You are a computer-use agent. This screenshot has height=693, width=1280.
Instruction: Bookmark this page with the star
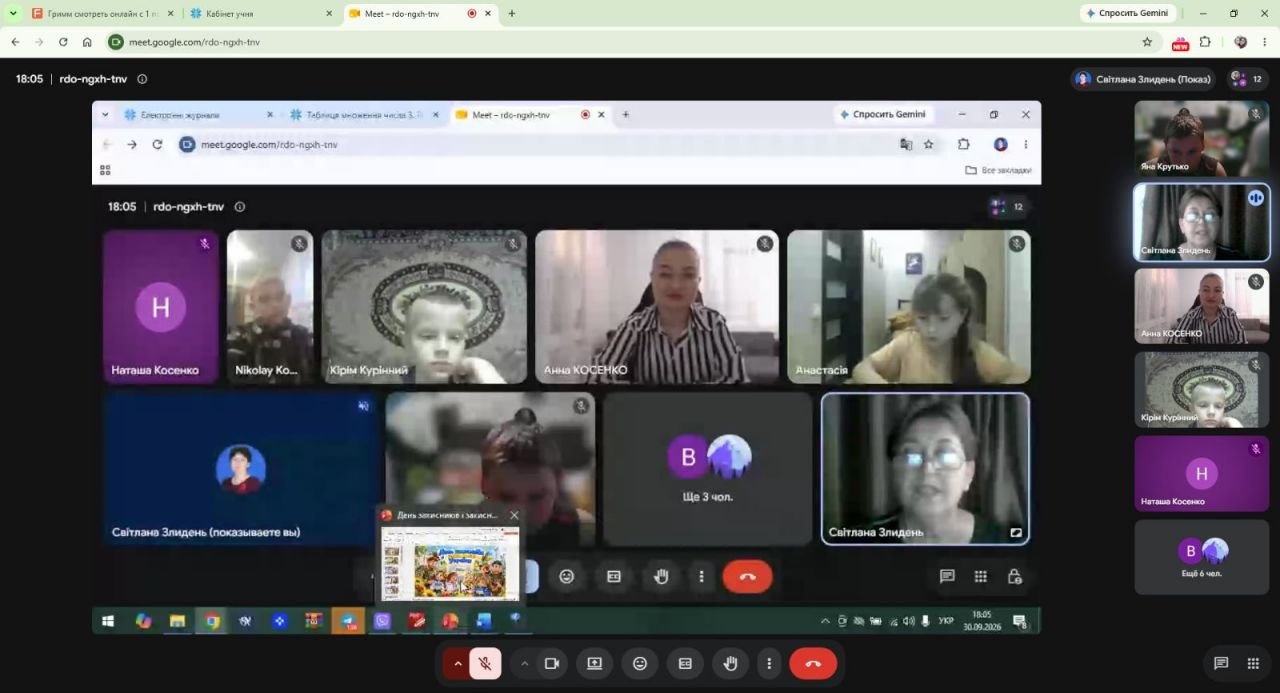point(1147,42)
